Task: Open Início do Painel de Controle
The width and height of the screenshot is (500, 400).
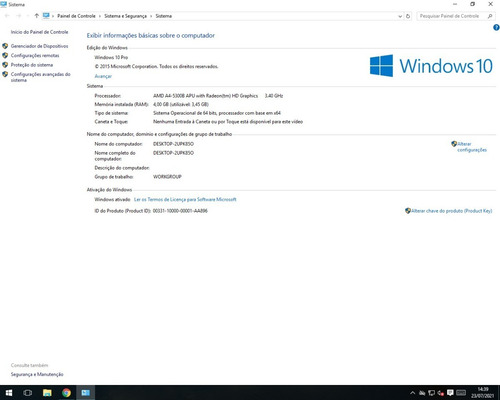Action: 39,32
